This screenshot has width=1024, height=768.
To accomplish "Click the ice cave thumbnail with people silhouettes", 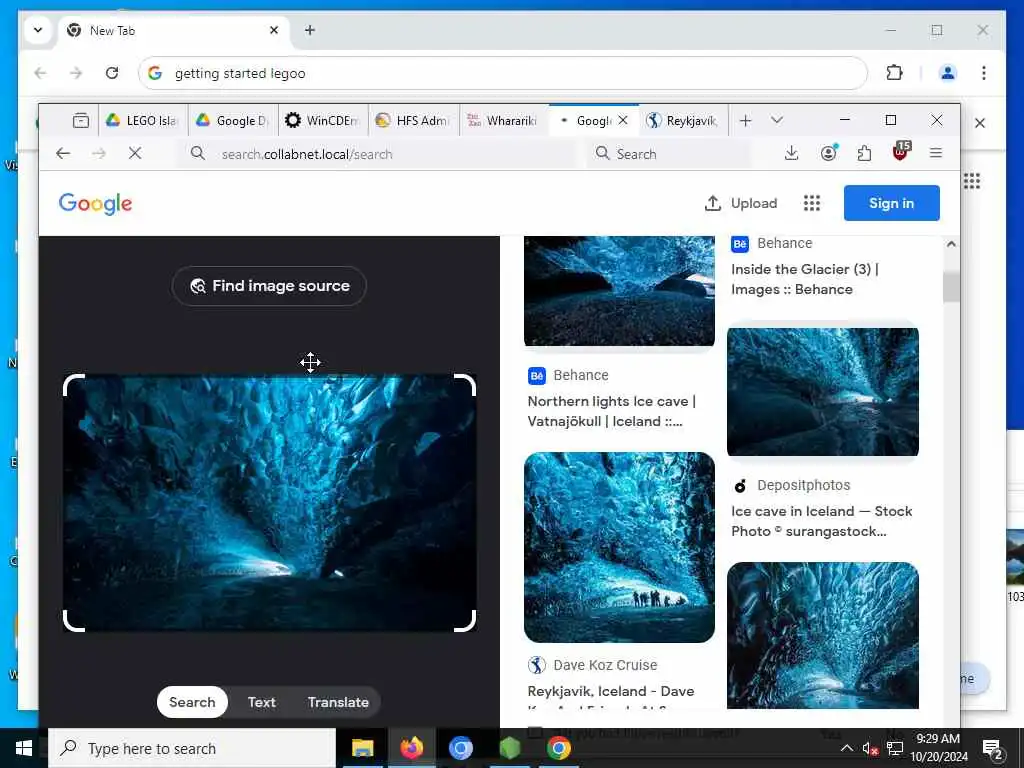I will (619, 547).
